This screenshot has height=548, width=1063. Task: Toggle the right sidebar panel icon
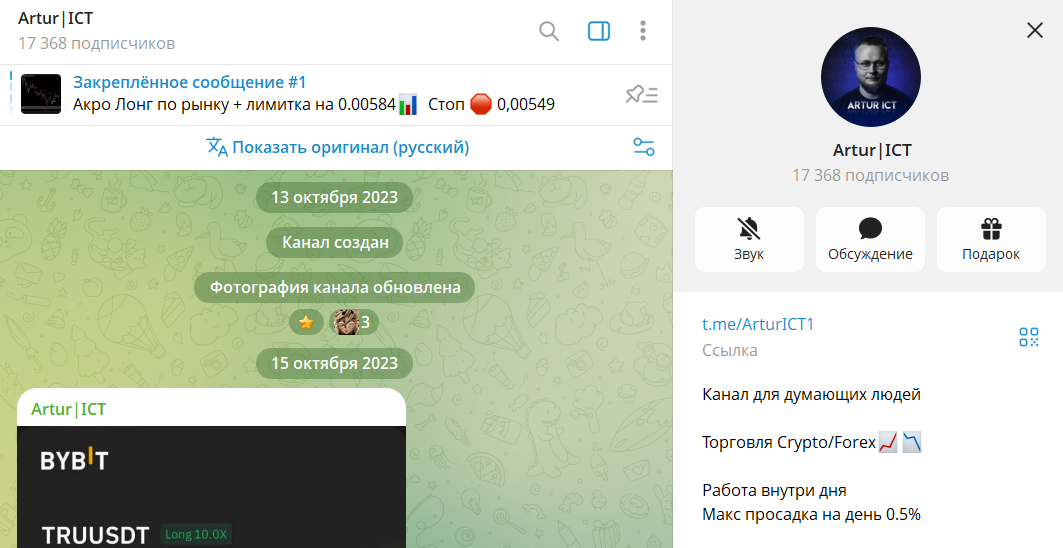coord(599,31)
